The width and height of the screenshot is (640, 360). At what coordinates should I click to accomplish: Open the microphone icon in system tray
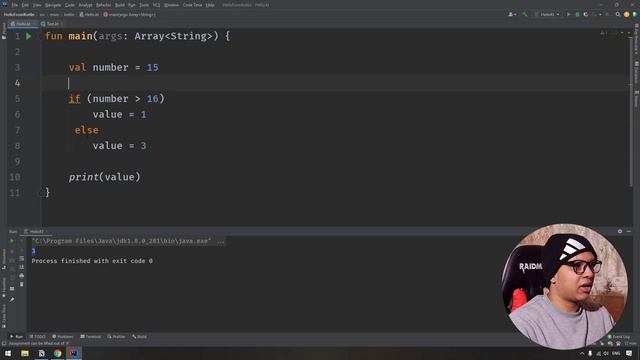[x=590, y=353]
